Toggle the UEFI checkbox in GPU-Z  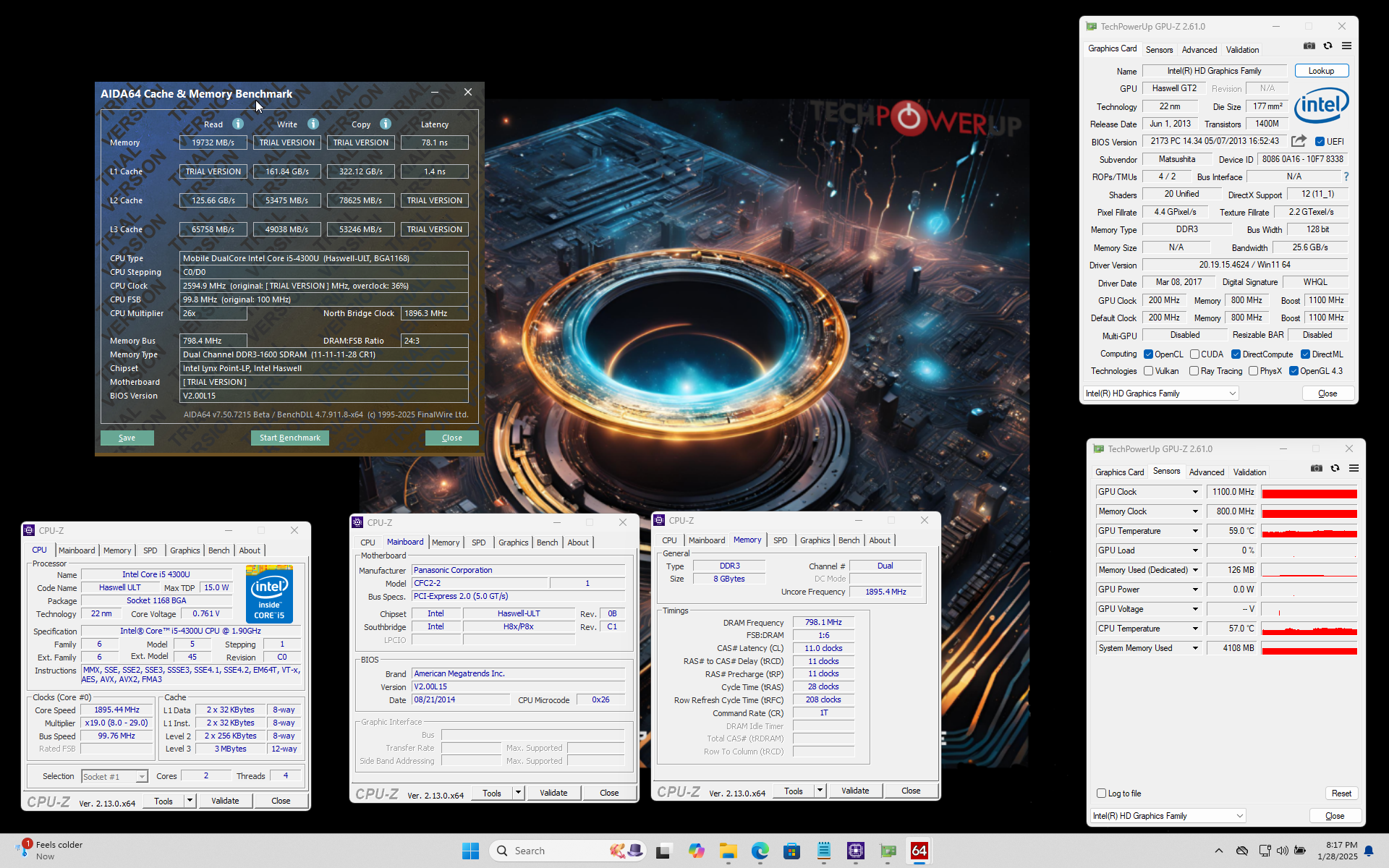click(x=1320, y=142)
